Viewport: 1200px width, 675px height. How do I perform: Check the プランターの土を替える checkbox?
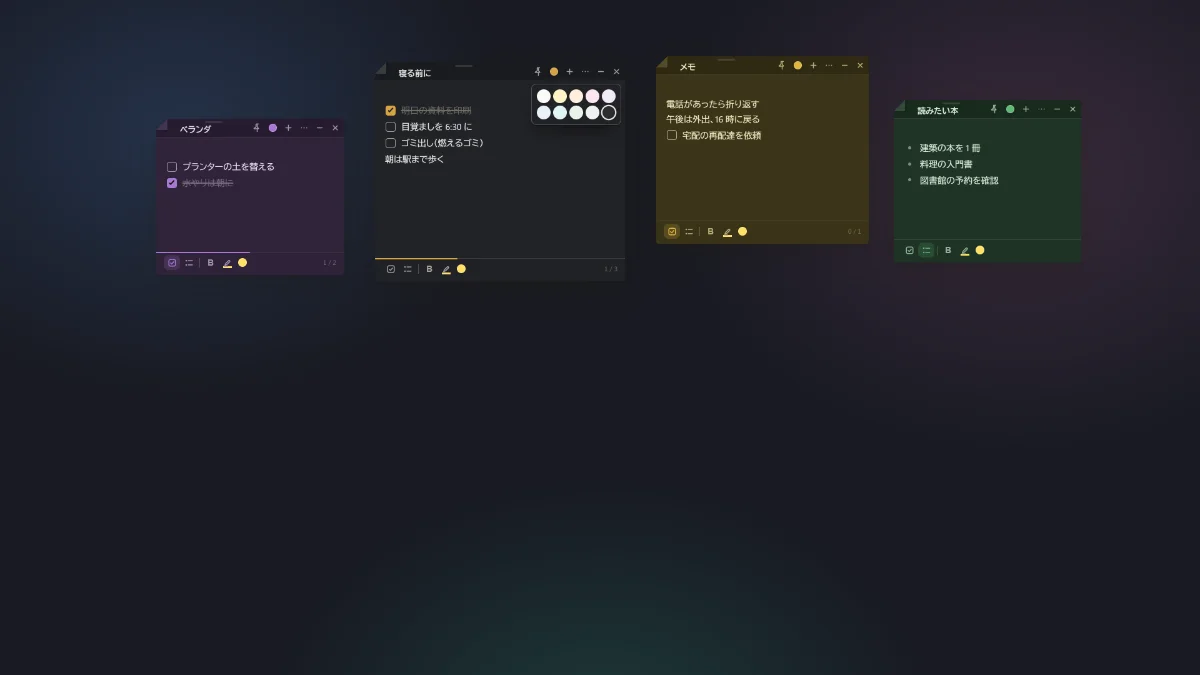pyautogui.click(x=172, y=167)
